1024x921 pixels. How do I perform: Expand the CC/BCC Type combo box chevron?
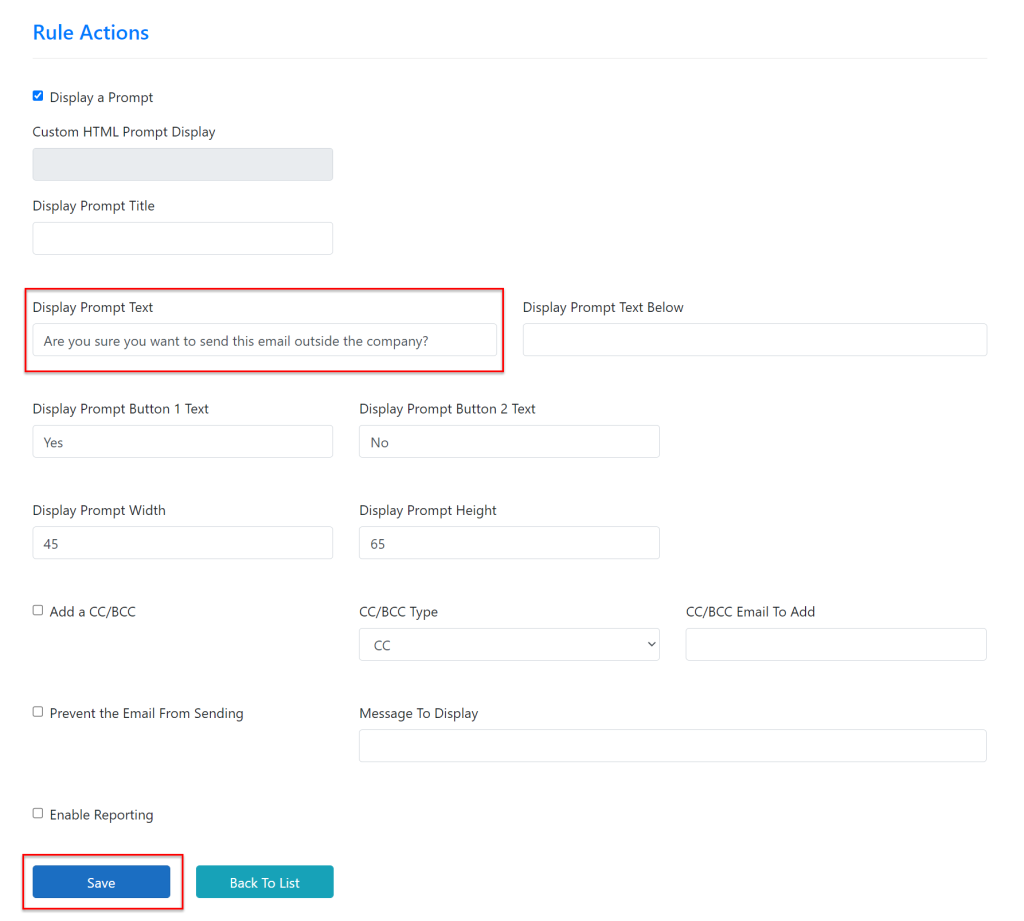pyautogui.click(x=650, y=644)
